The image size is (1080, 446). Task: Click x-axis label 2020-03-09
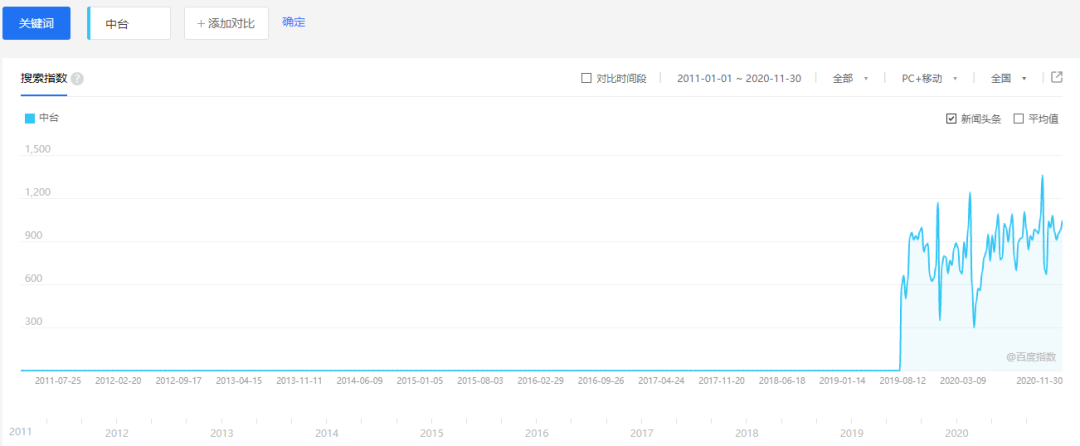click(x=963, y=380)
